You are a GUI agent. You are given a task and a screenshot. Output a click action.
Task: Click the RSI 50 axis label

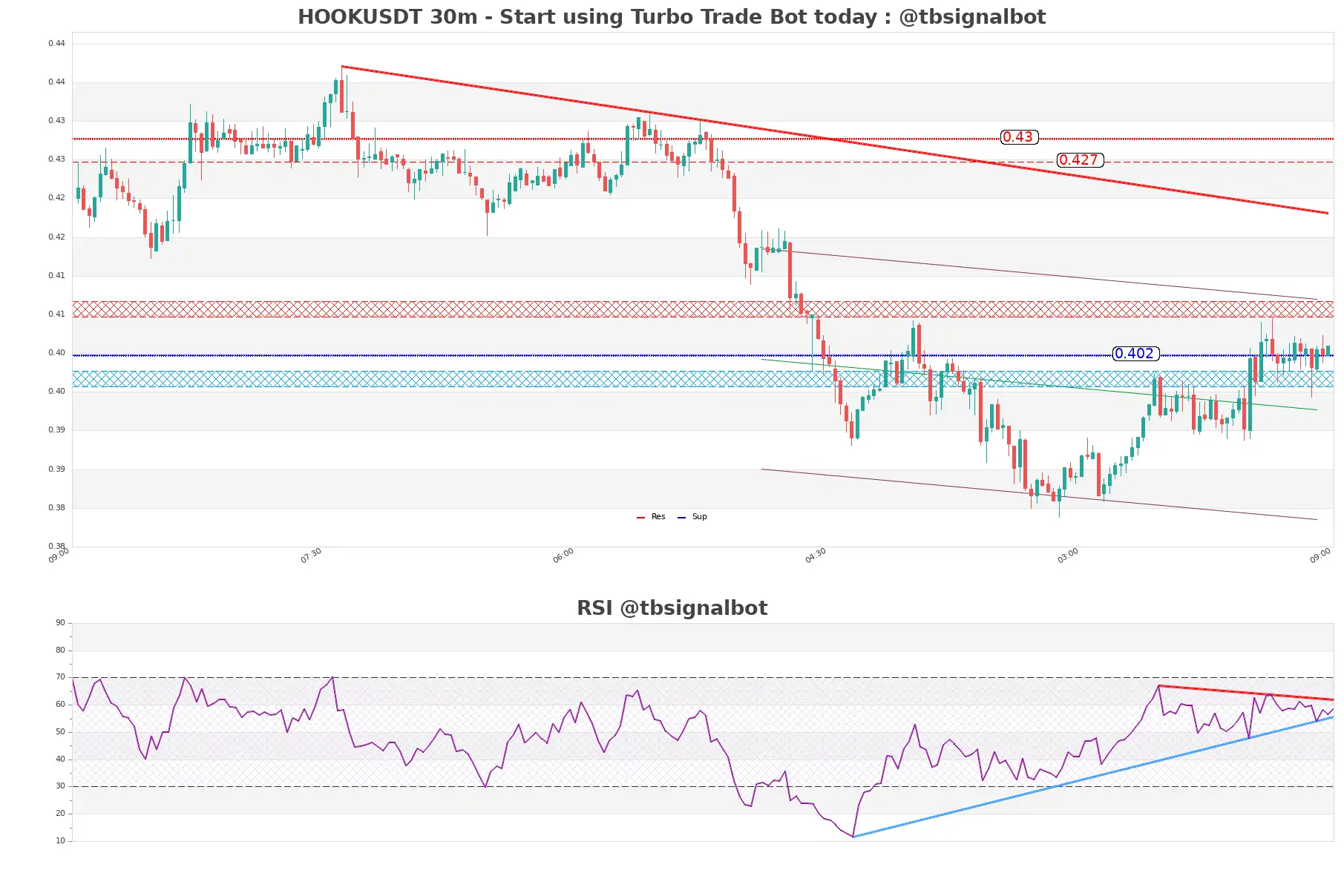60,732
